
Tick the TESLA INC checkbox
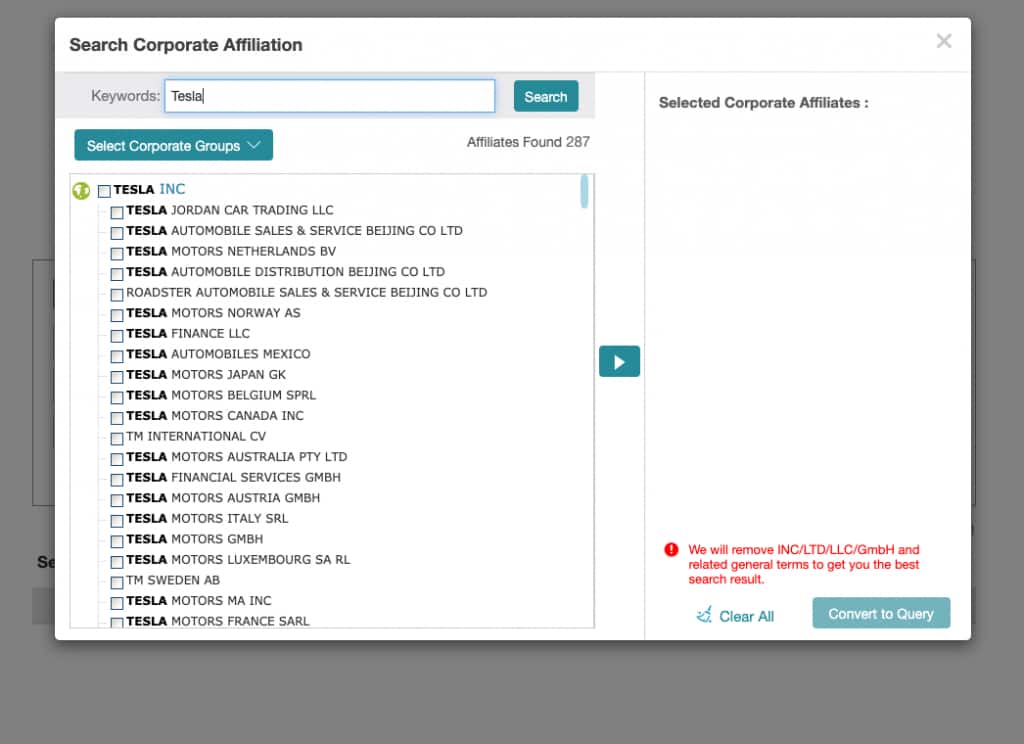[104, 191]
